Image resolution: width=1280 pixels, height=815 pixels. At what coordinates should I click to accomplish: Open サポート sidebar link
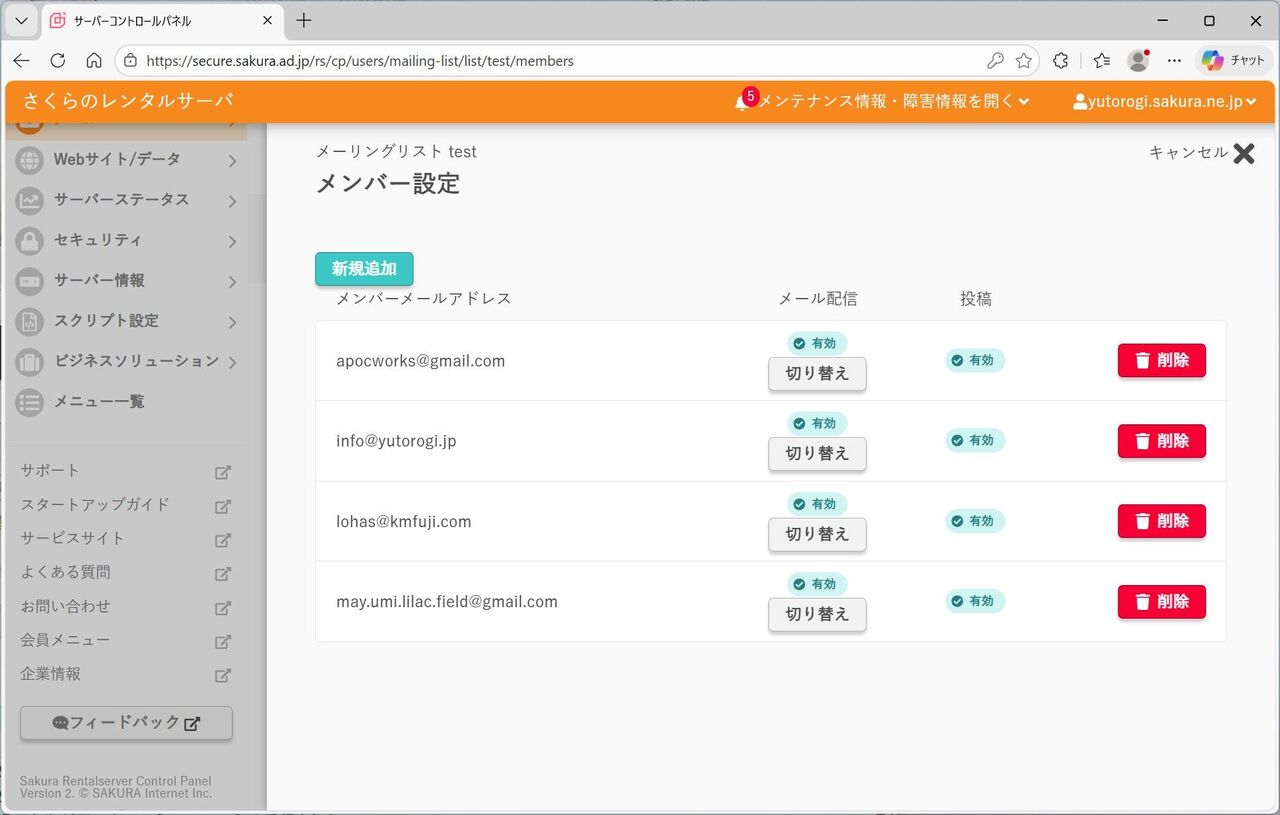pyautogui.click(x=50, y=470)
